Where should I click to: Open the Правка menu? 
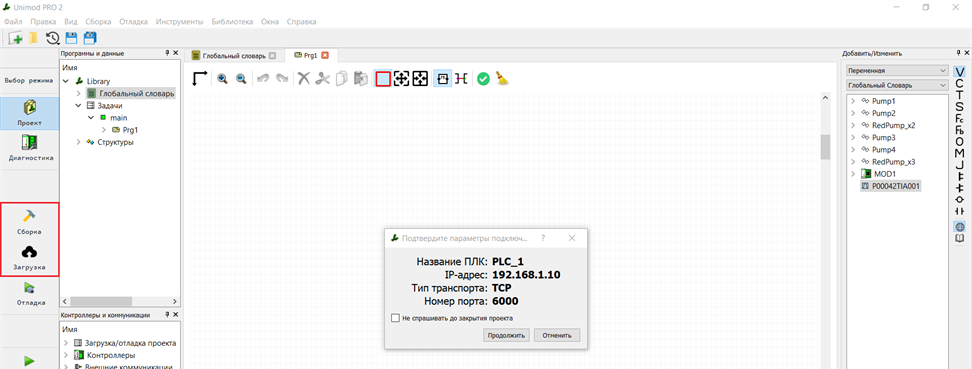tap(43, 22)
